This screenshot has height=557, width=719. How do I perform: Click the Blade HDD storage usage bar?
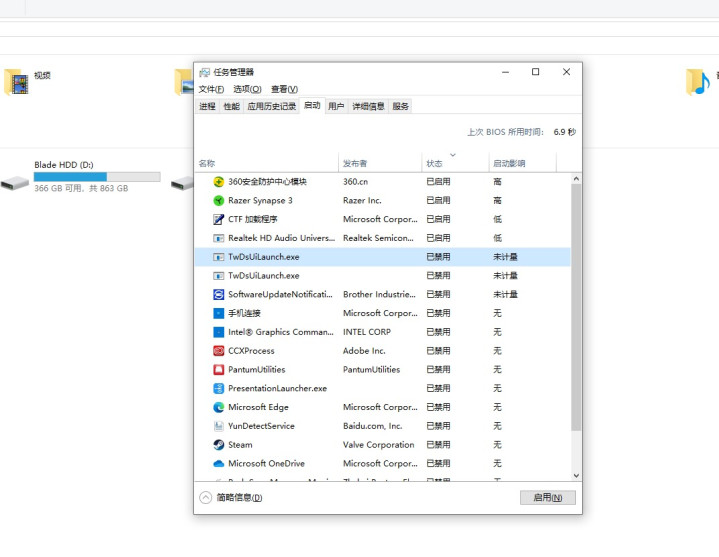pyautogui.click(x=97, y=177)
